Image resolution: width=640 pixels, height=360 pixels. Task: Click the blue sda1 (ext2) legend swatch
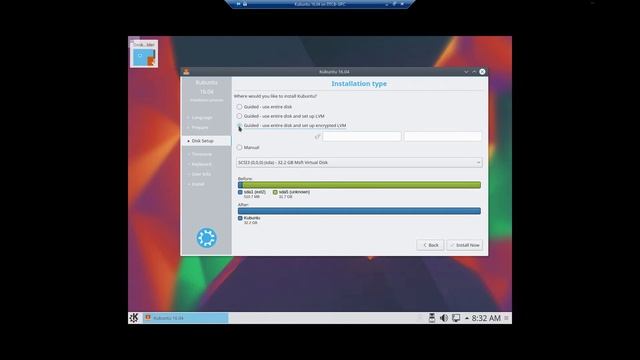240,192
